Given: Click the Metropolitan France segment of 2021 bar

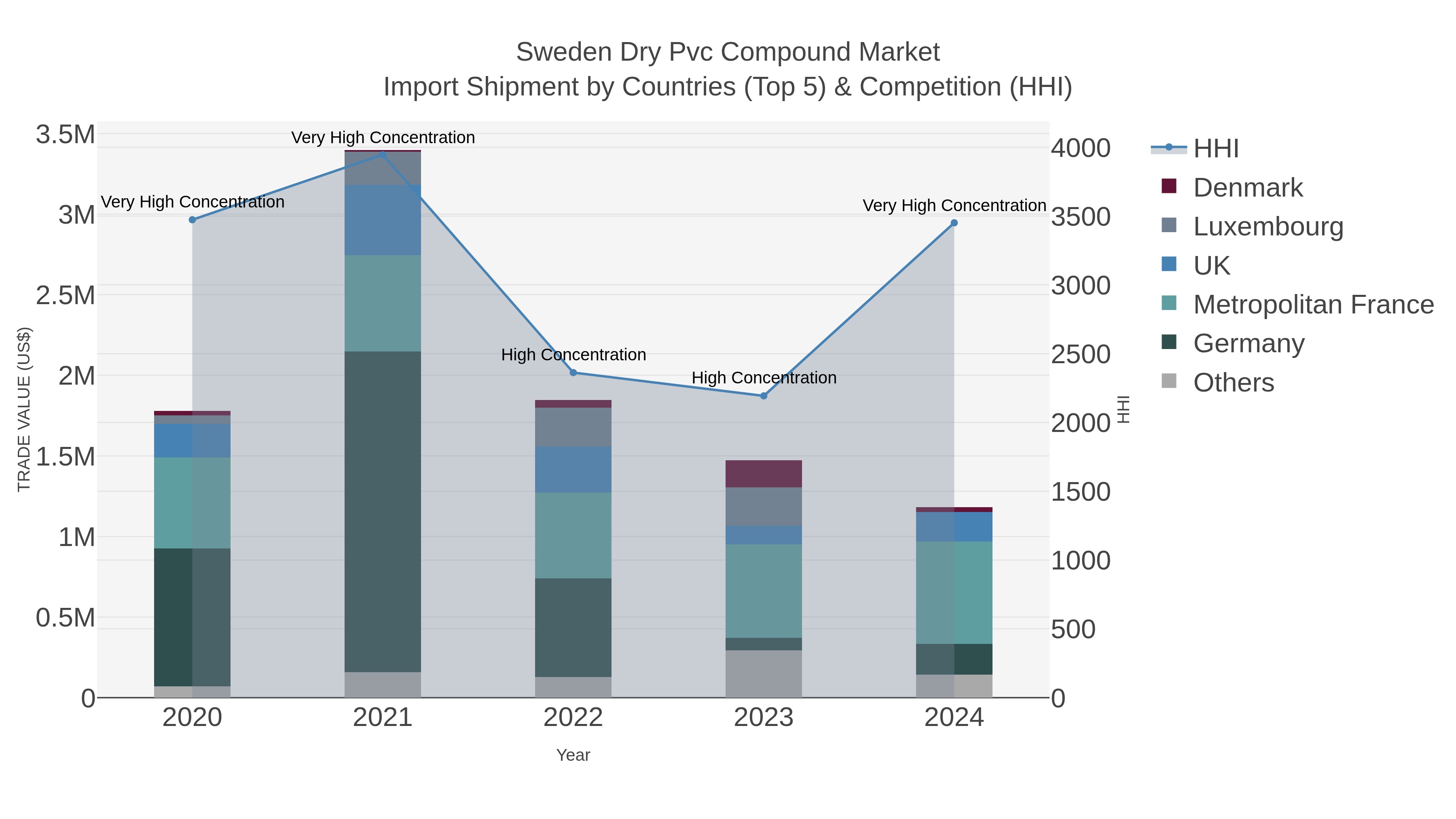Looking at the screenshot, I should (x=383, y=303).
